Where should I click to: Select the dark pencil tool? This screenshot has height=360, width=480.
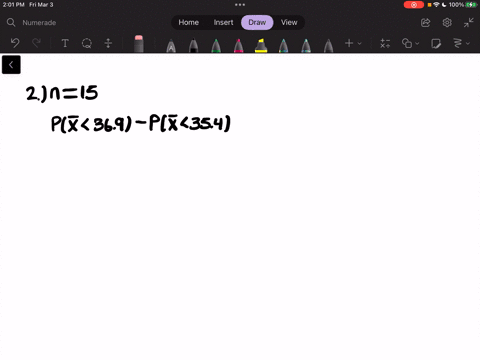tap(328, 46)
